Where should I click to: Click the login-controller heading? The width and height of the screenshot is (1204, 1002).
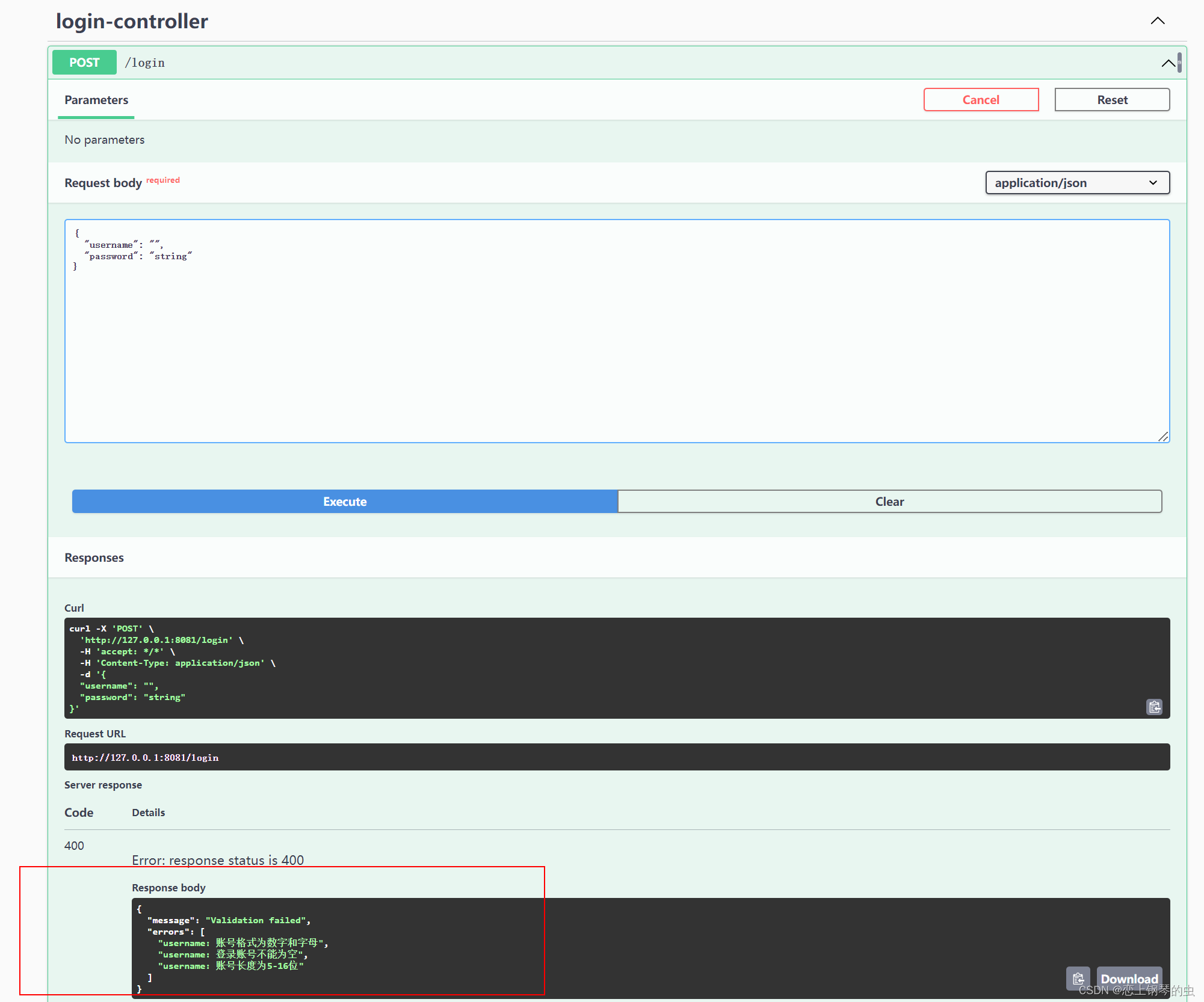click(132, 21)
